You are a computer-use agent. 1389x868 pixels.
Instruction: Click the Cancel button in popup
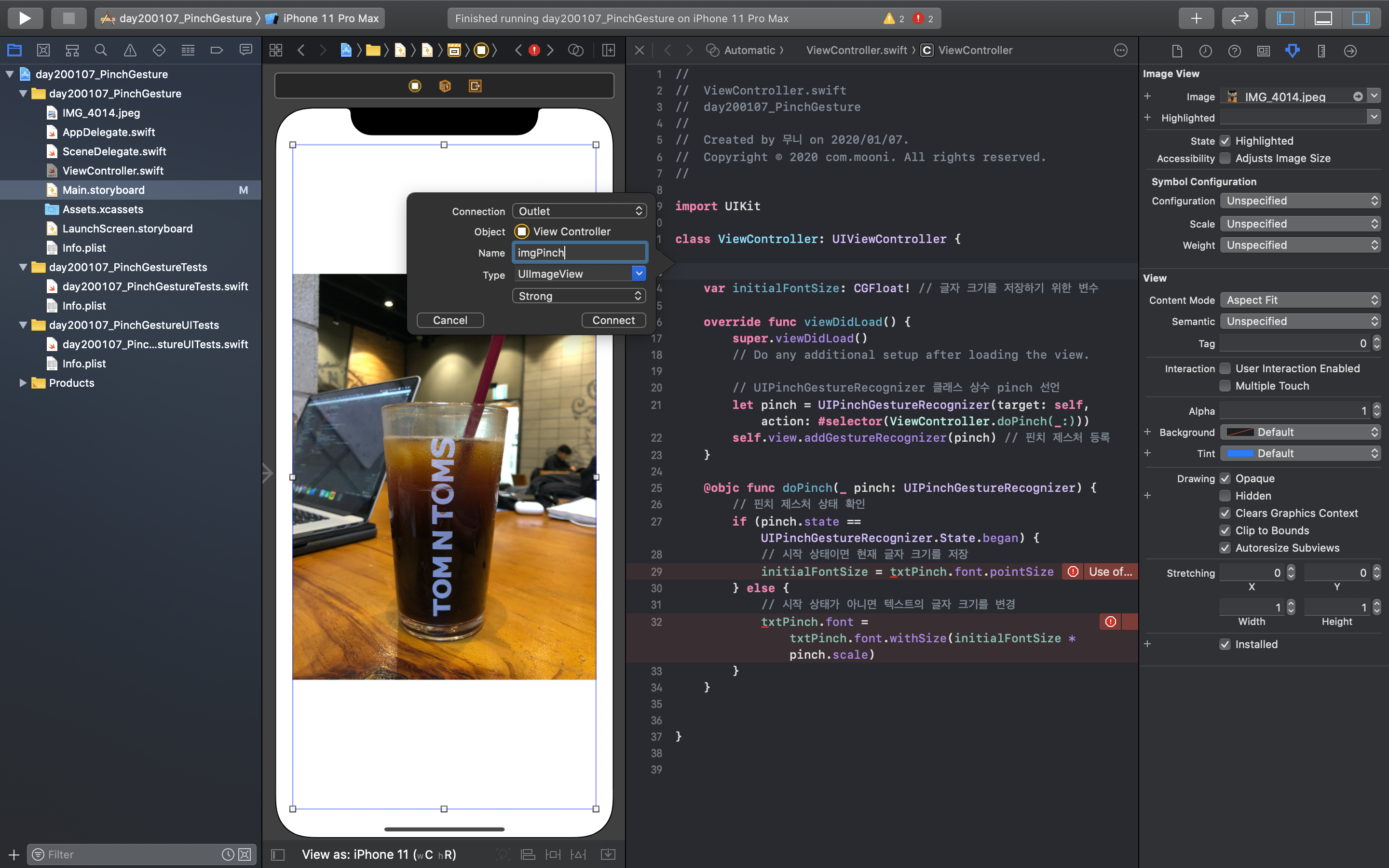450,320
